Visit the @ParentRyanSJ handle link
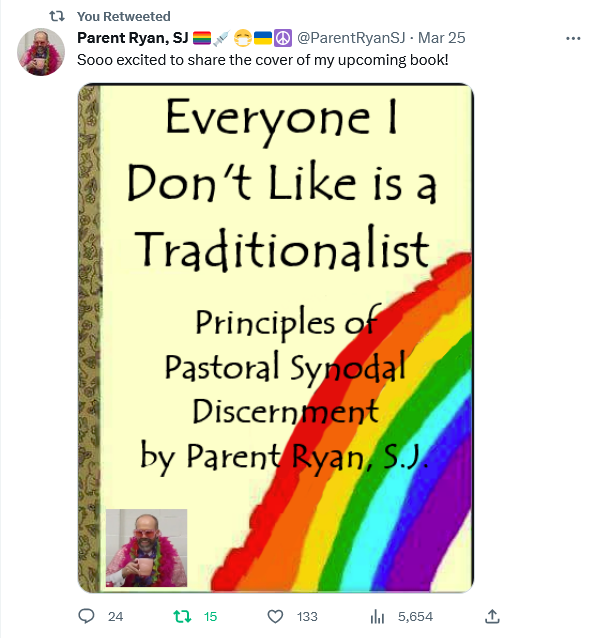Screen dimensions: 598x638 pos(351,38)
